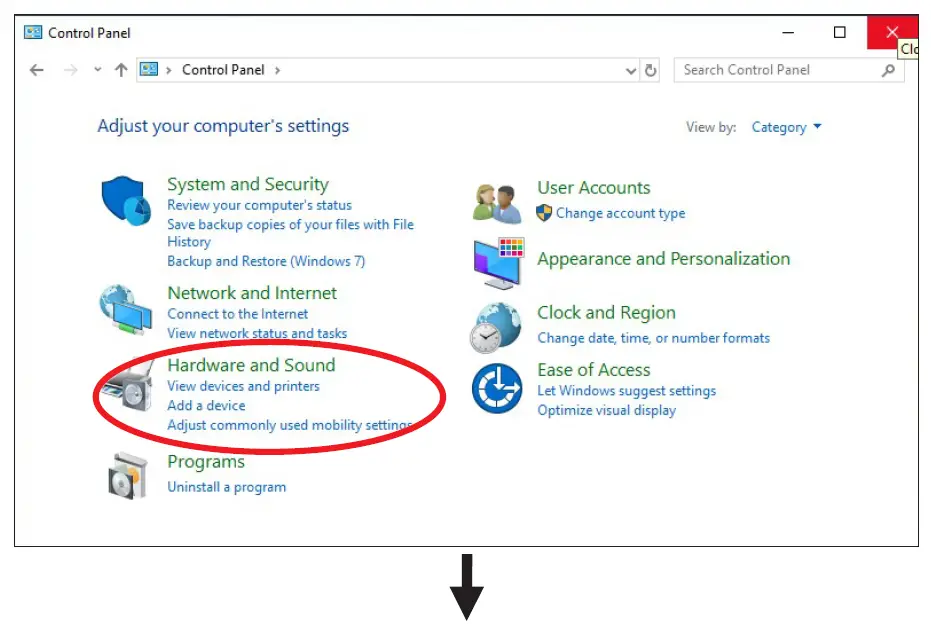Go up one level with the up arrow
The height and width of the screenshot is (624, 931).
(x=121, y=70)
